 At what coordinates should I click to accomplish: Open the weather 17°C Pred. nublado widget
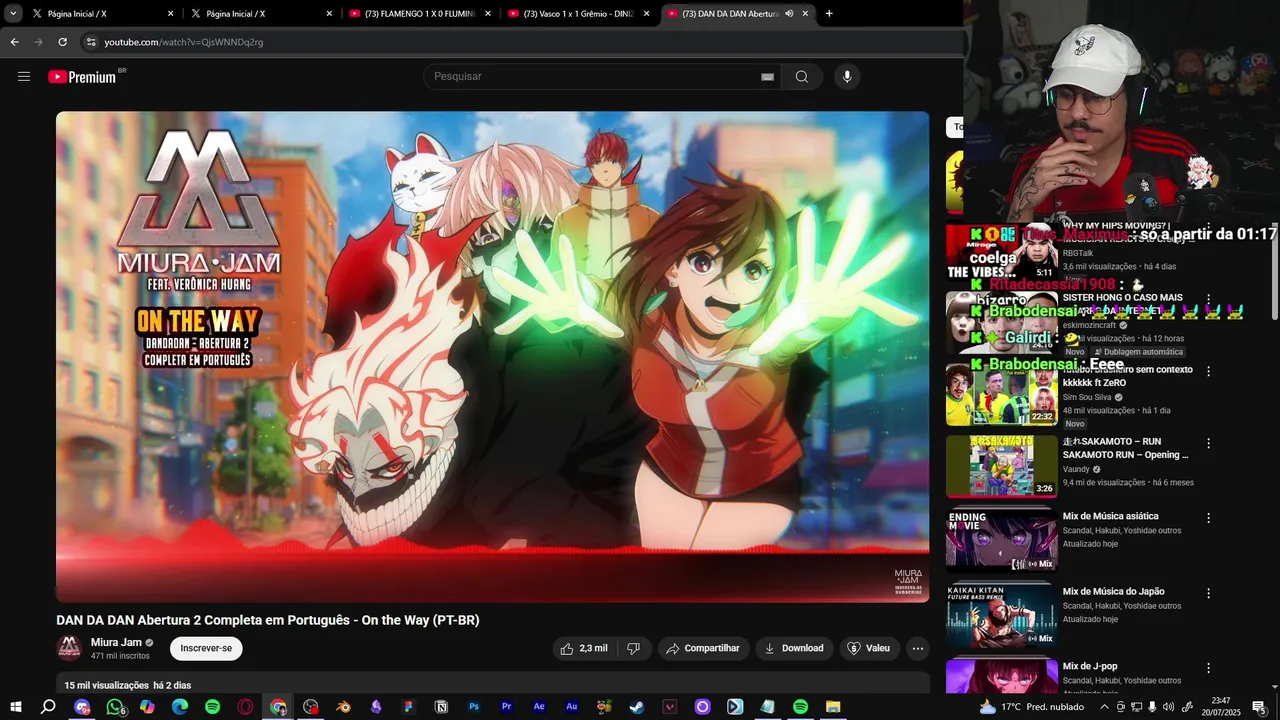(x=1033, y=707)
